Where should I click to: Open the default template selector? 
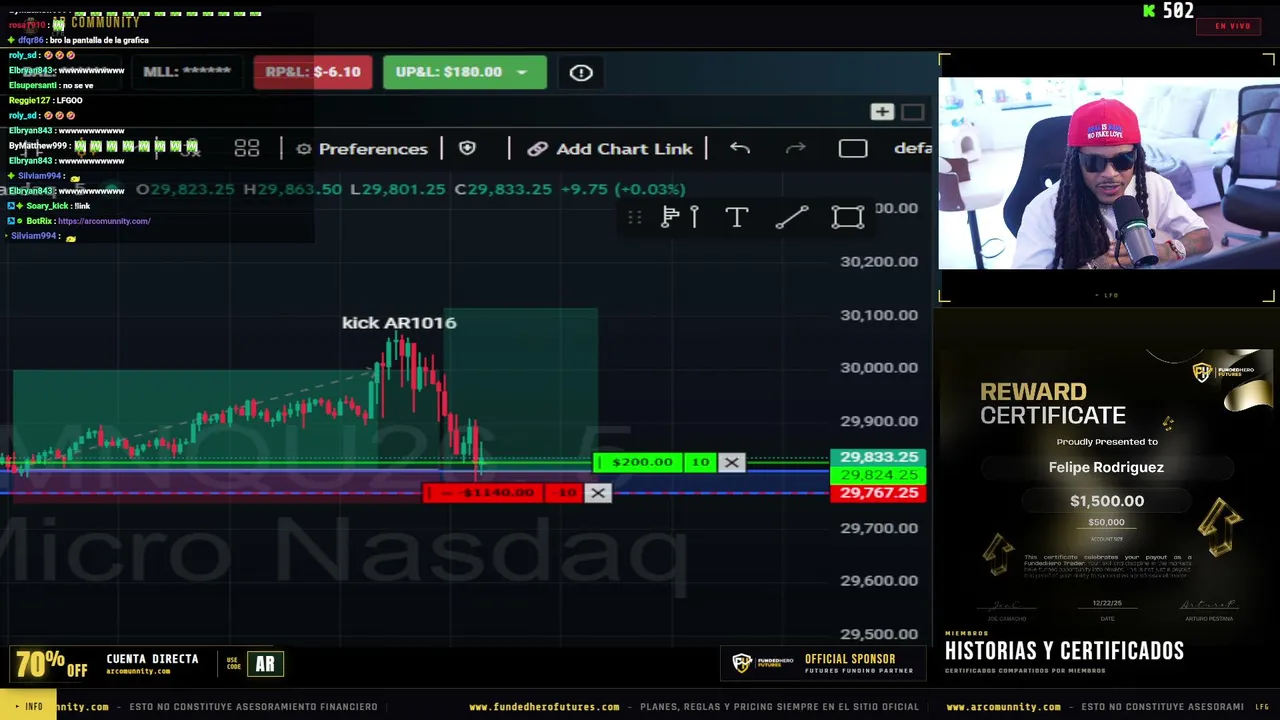912,149
